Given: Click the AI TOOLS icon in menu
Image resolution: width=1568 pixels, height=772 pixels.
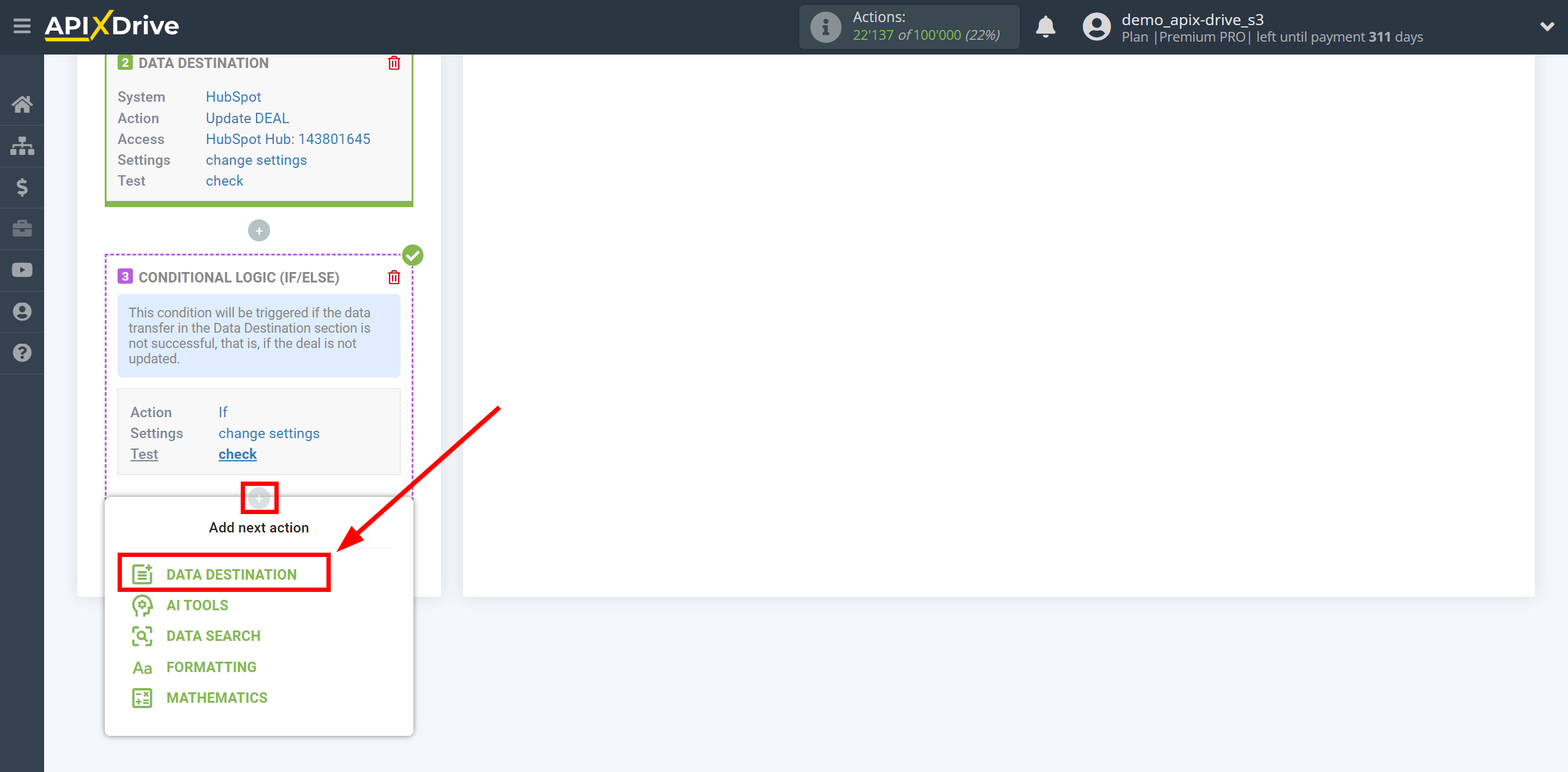Looking at the screenshot, I should pos(141,604).
